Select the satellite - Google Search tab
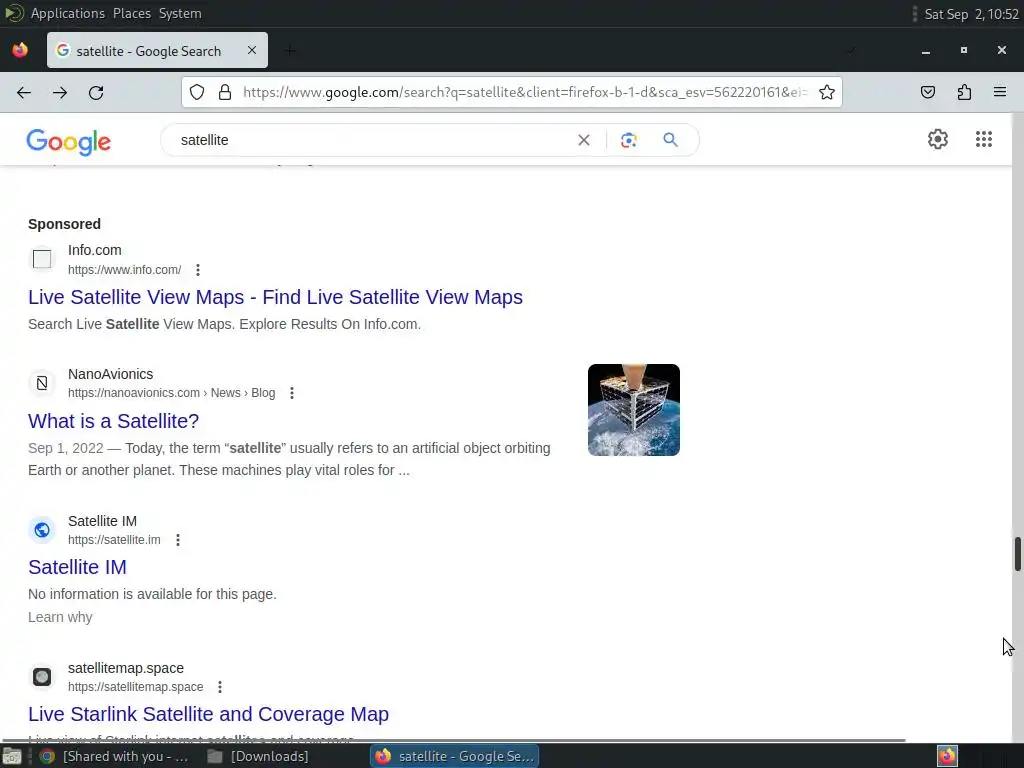 coord(157,50)
